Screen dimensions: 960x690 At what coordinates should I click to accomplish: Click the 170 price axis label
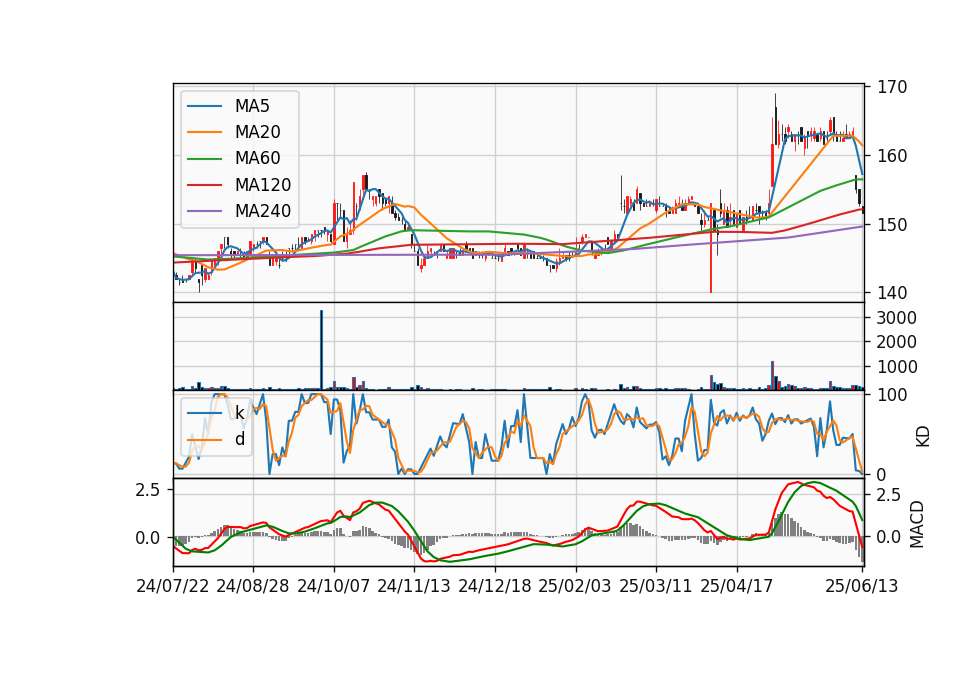pos(892,87)
